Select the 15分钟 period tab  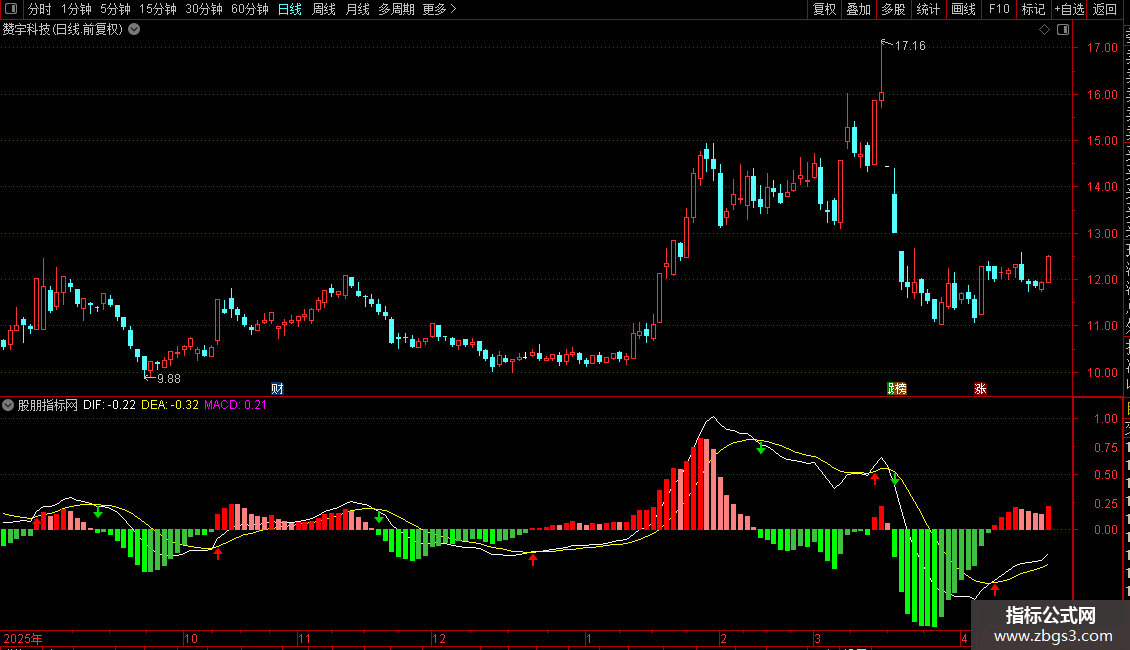(x=157, y=9)
